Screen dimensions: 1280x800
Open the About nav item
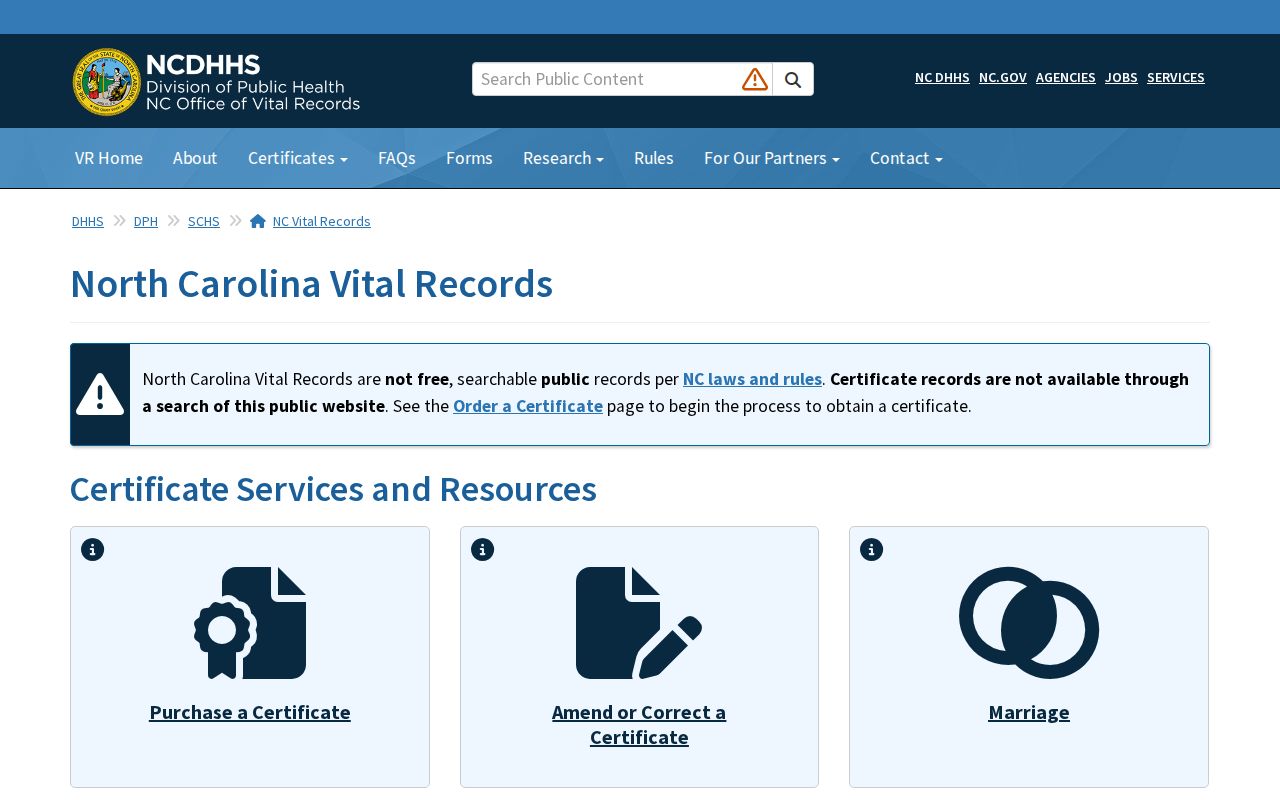click(x=195, y=158)
